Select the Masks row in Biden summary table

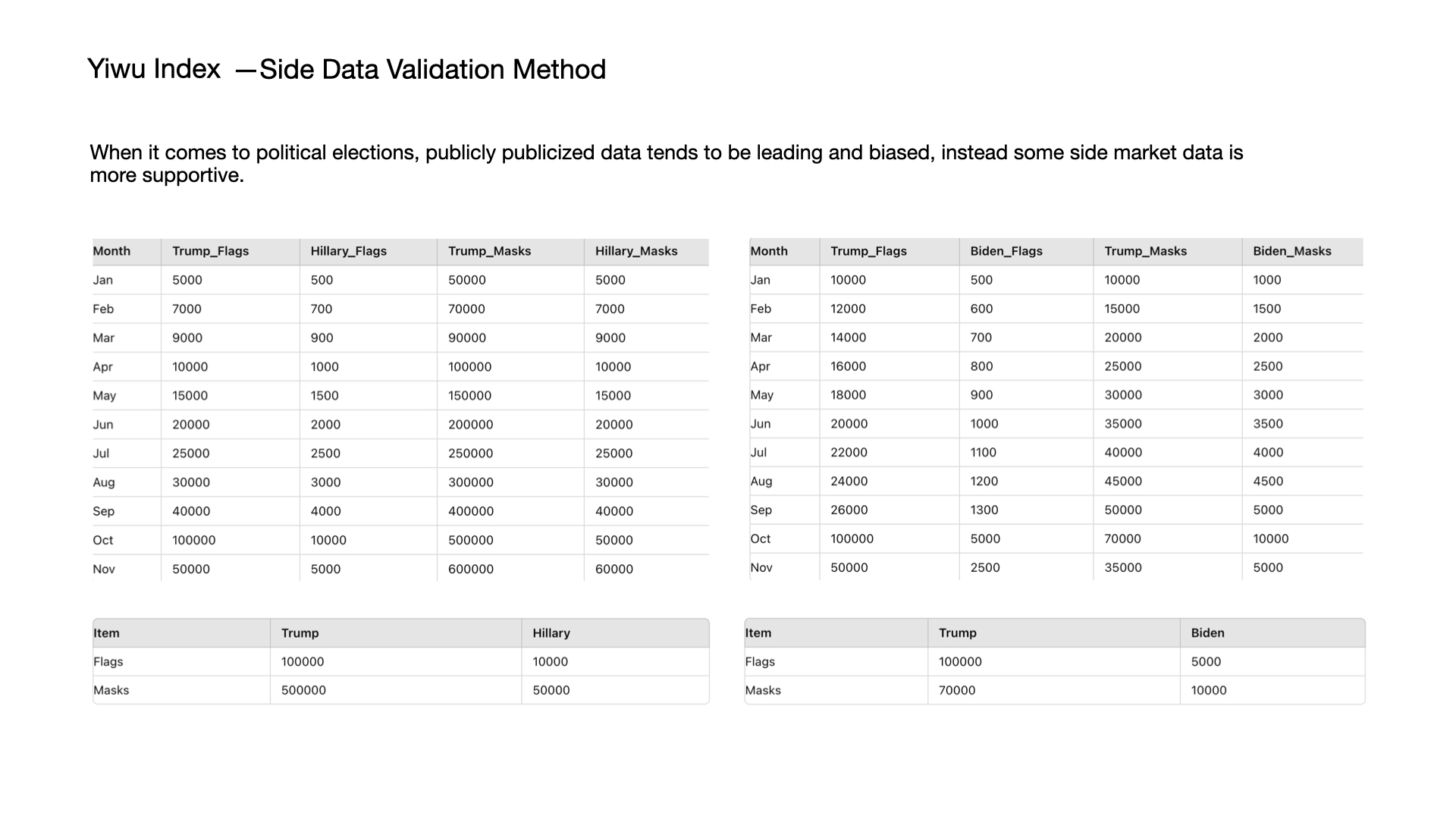1055,690
